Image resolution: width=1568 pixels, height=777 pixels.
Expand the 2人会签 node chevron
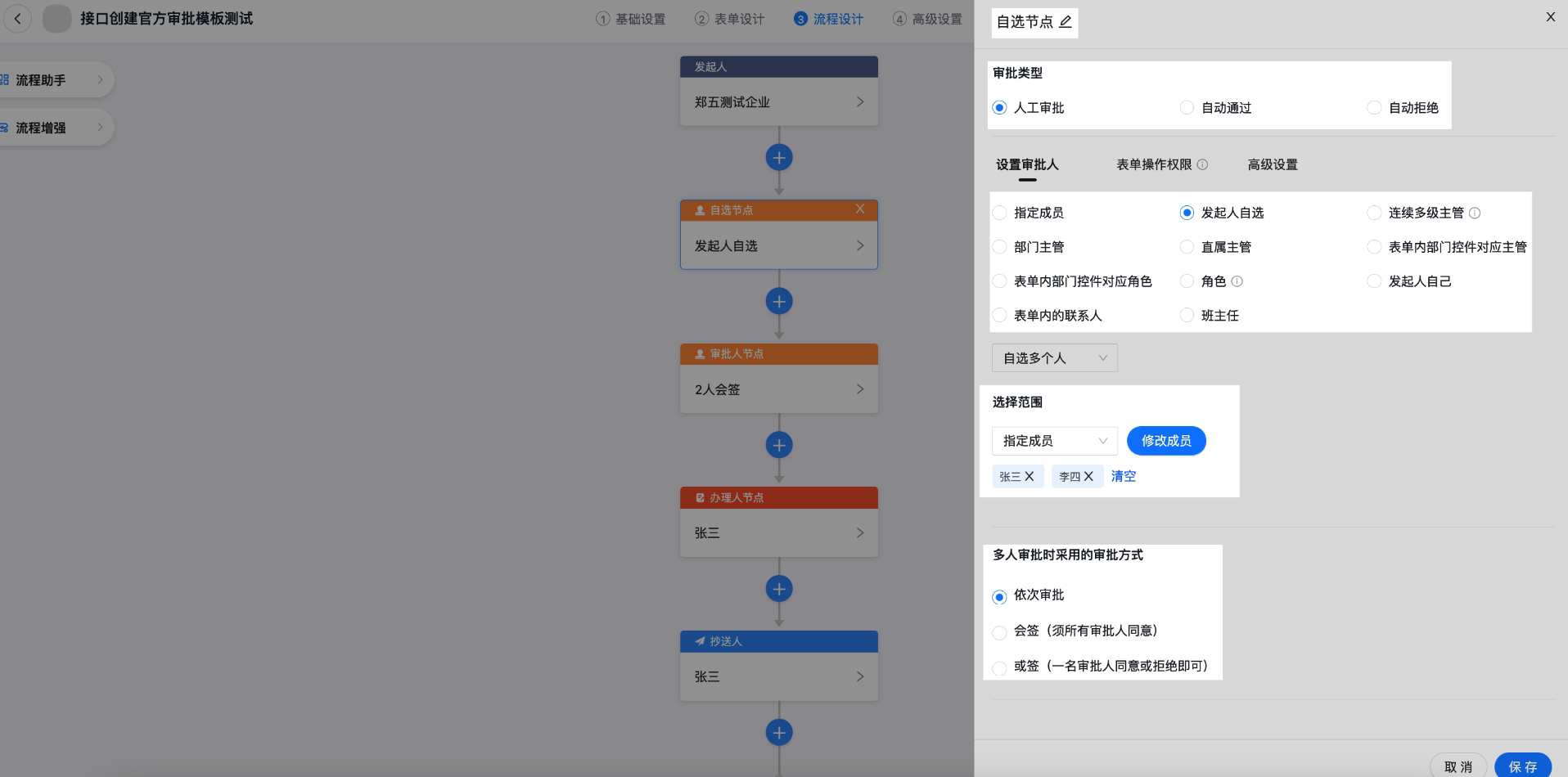(x=859, y=389)
